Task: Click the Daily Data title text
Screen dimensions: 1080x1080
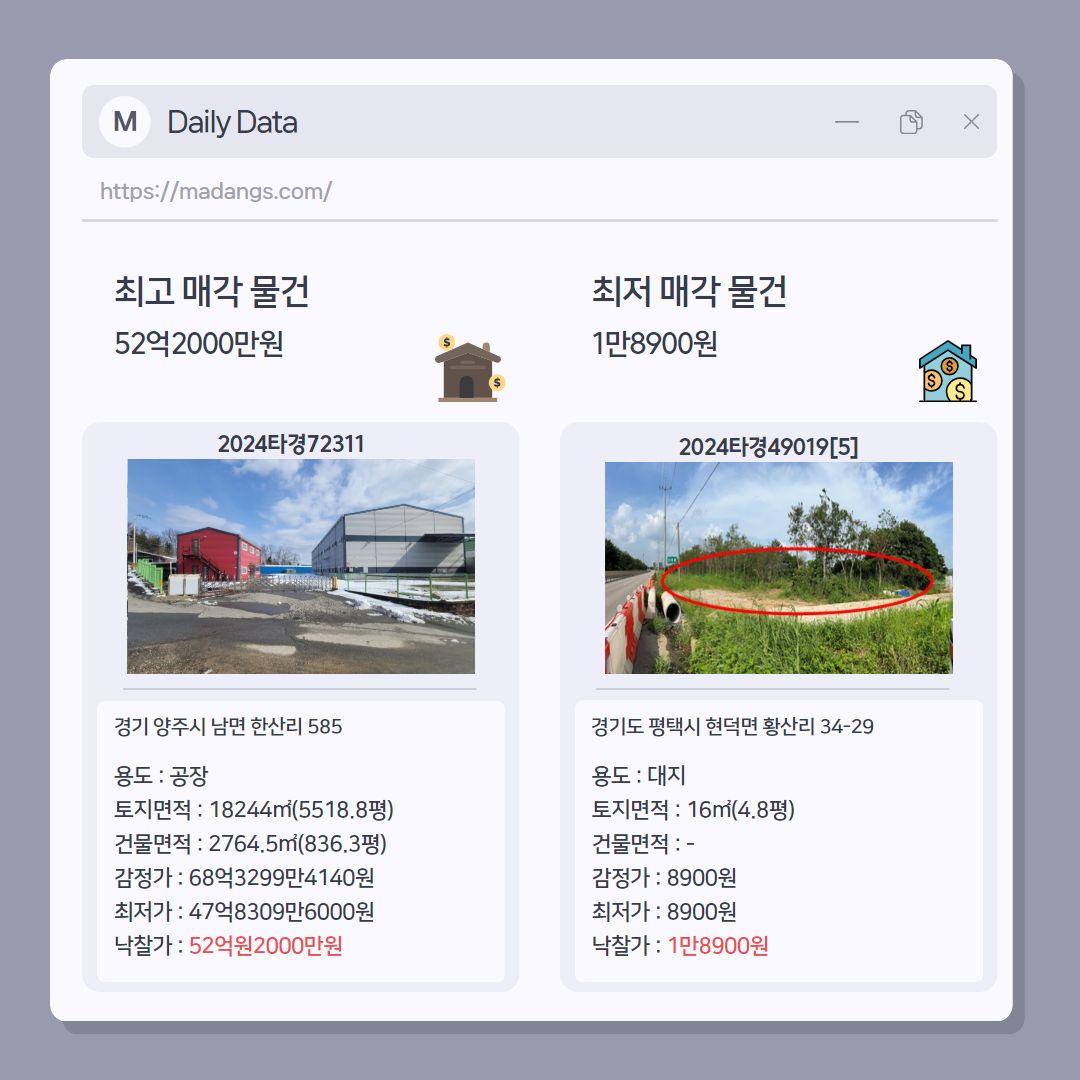Action: pos(233,122)
